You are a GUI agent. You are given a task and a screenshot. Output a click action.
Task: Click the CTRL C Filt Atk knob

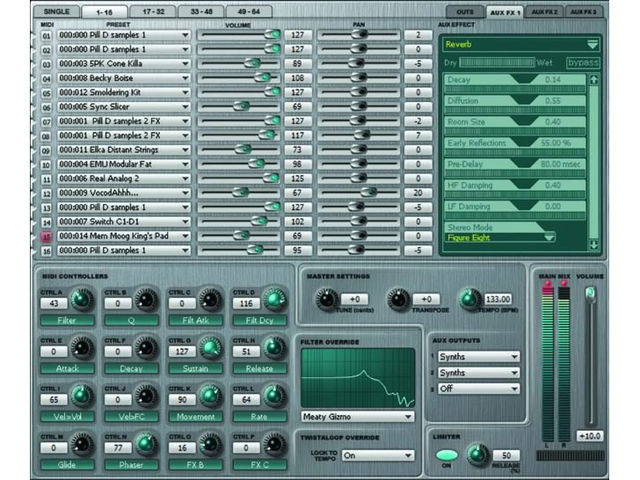click(210, 299)
